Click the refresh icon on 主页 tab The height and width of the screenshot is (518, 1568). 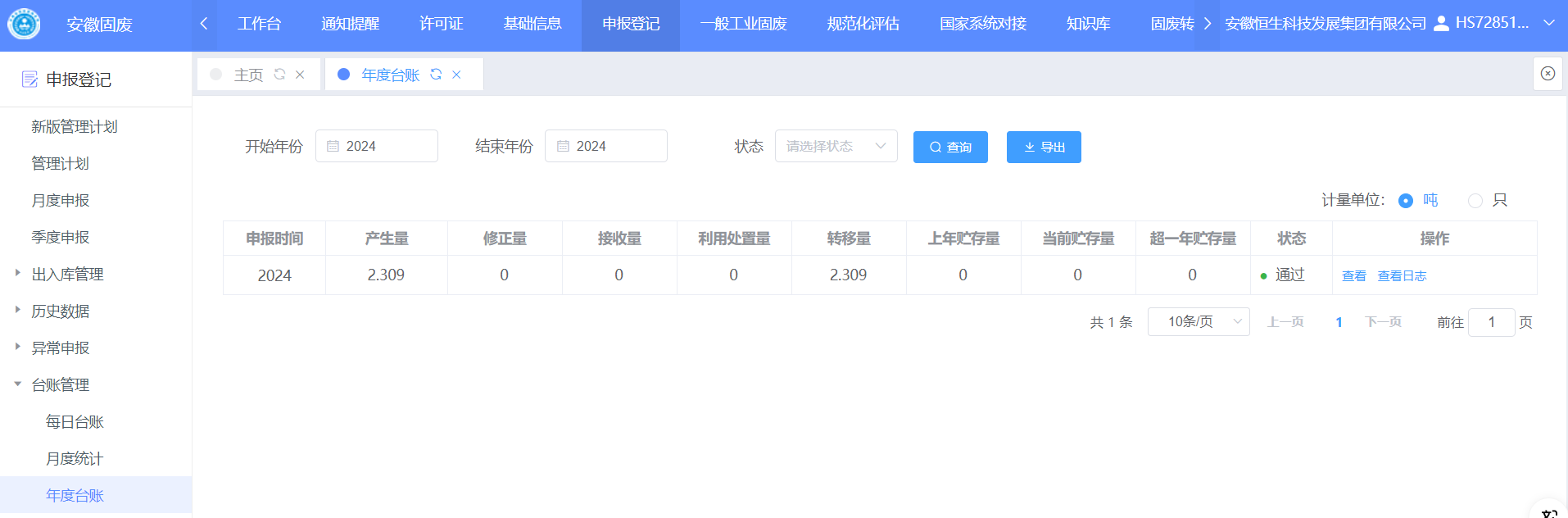279,75
